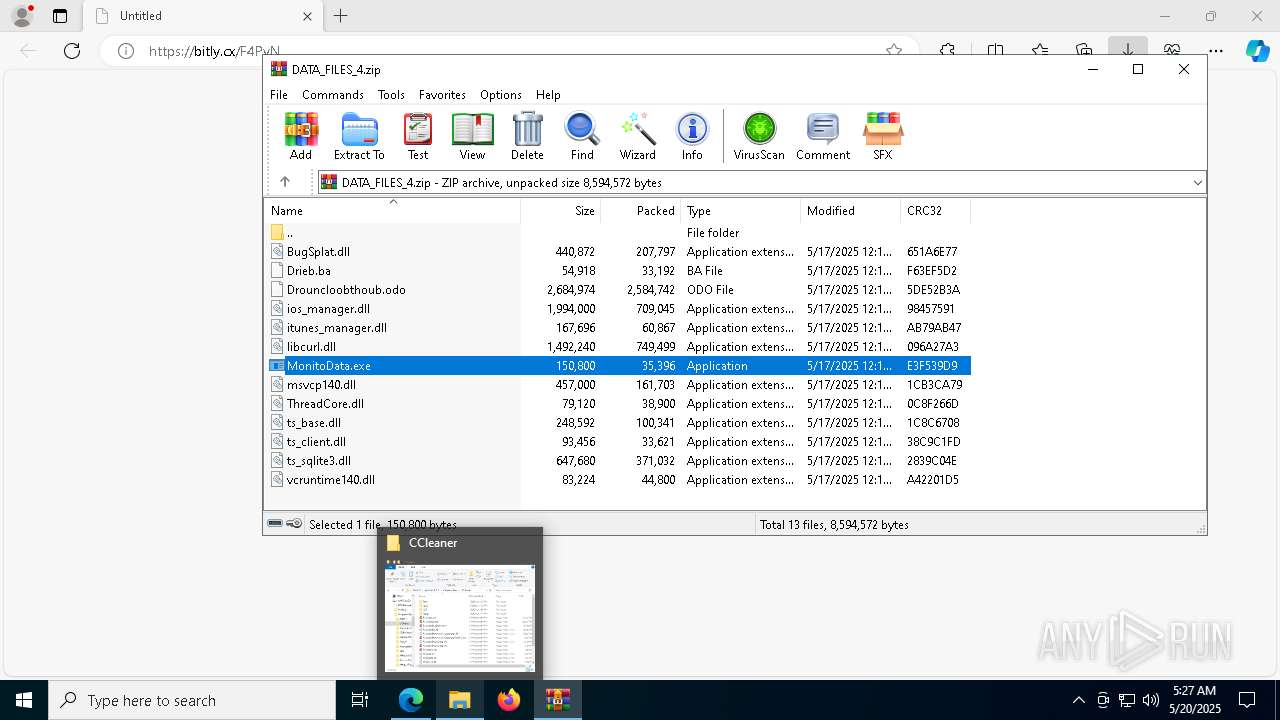This screenshot has width=1280, height=720.
Task: Click the taskbar search box
Action: tap(192, 700)
